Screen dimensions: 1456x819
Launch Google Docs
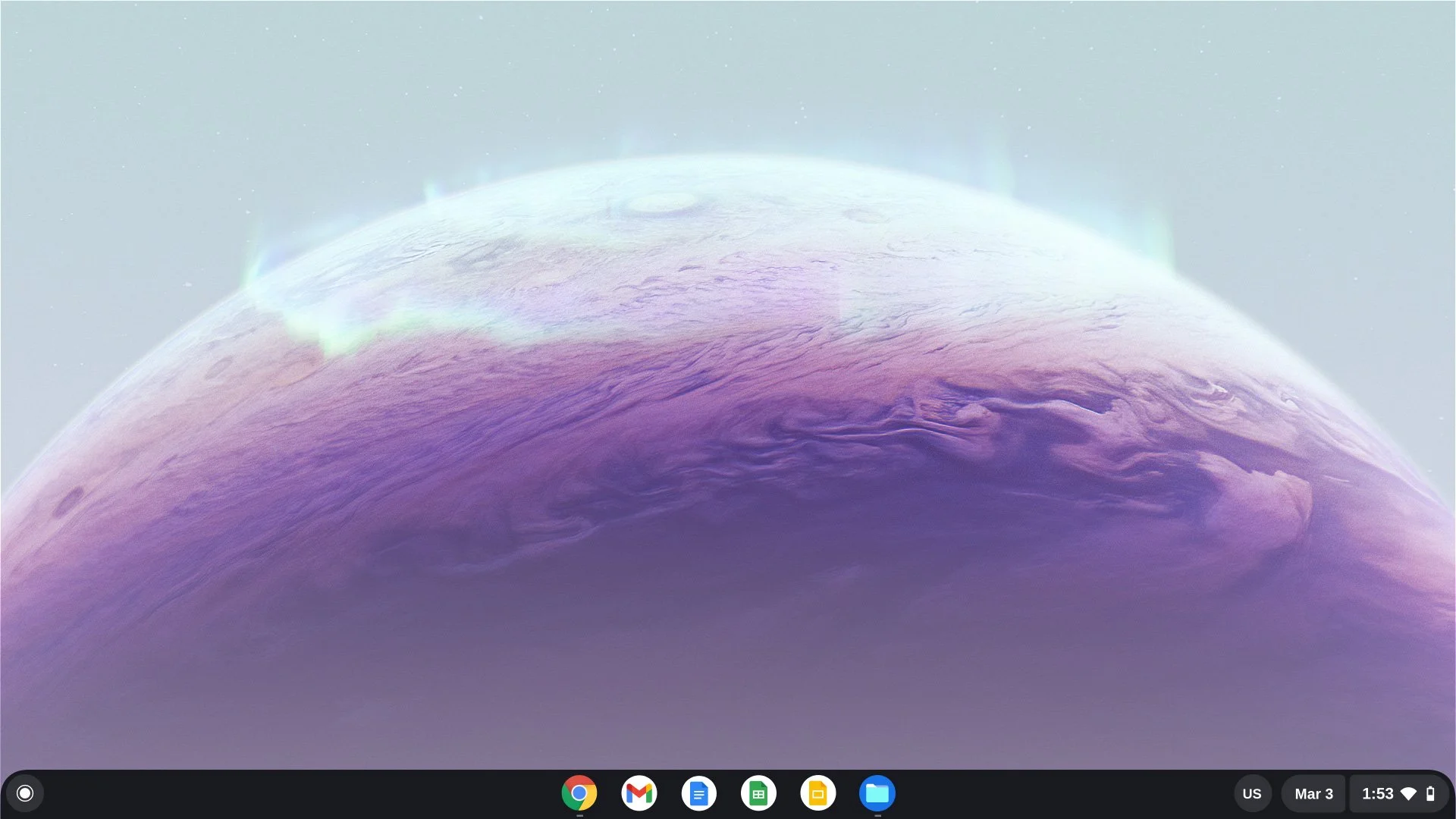[x=699, y=793]
